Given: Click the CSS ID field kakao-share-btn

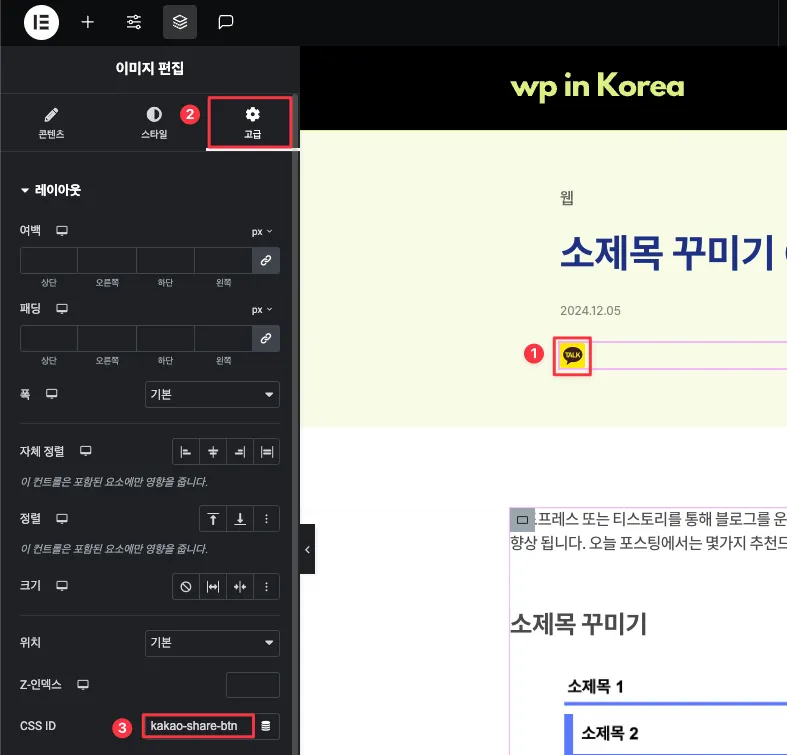Looking at the screenshot, I should (196, 726).
